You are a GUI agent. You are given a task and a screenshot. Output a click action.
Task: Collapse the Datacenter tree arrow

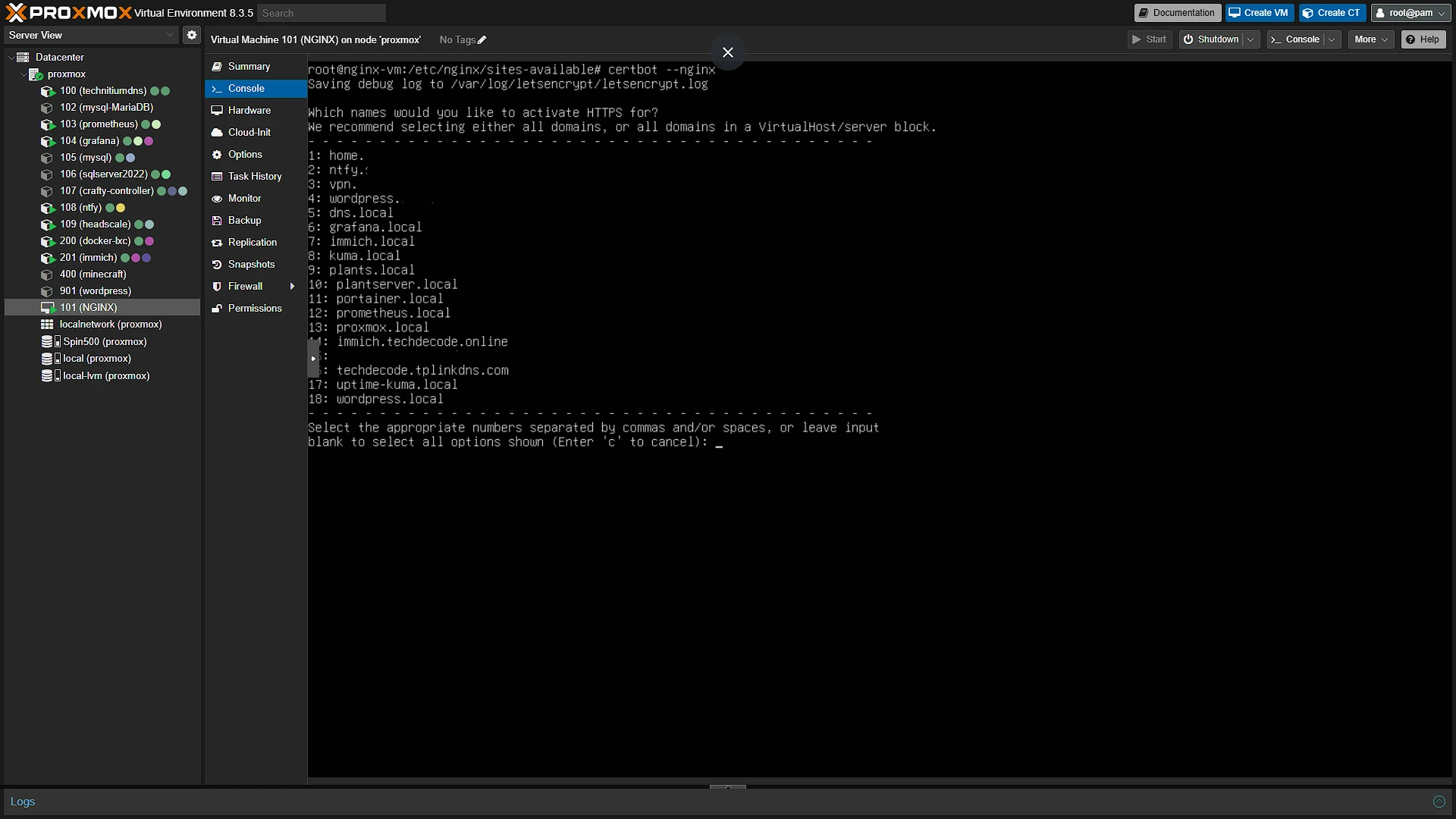(x=11, y=58)
